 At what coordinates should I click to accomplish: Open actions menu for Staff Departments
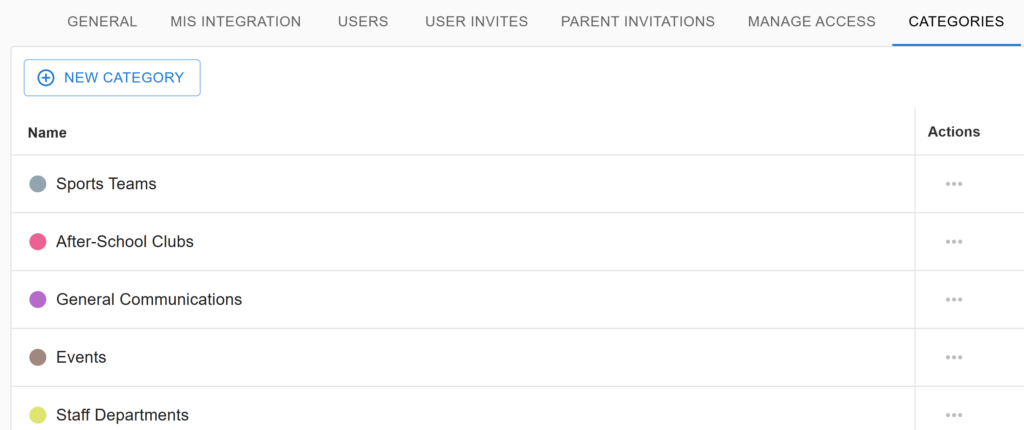tap(953, 415)
